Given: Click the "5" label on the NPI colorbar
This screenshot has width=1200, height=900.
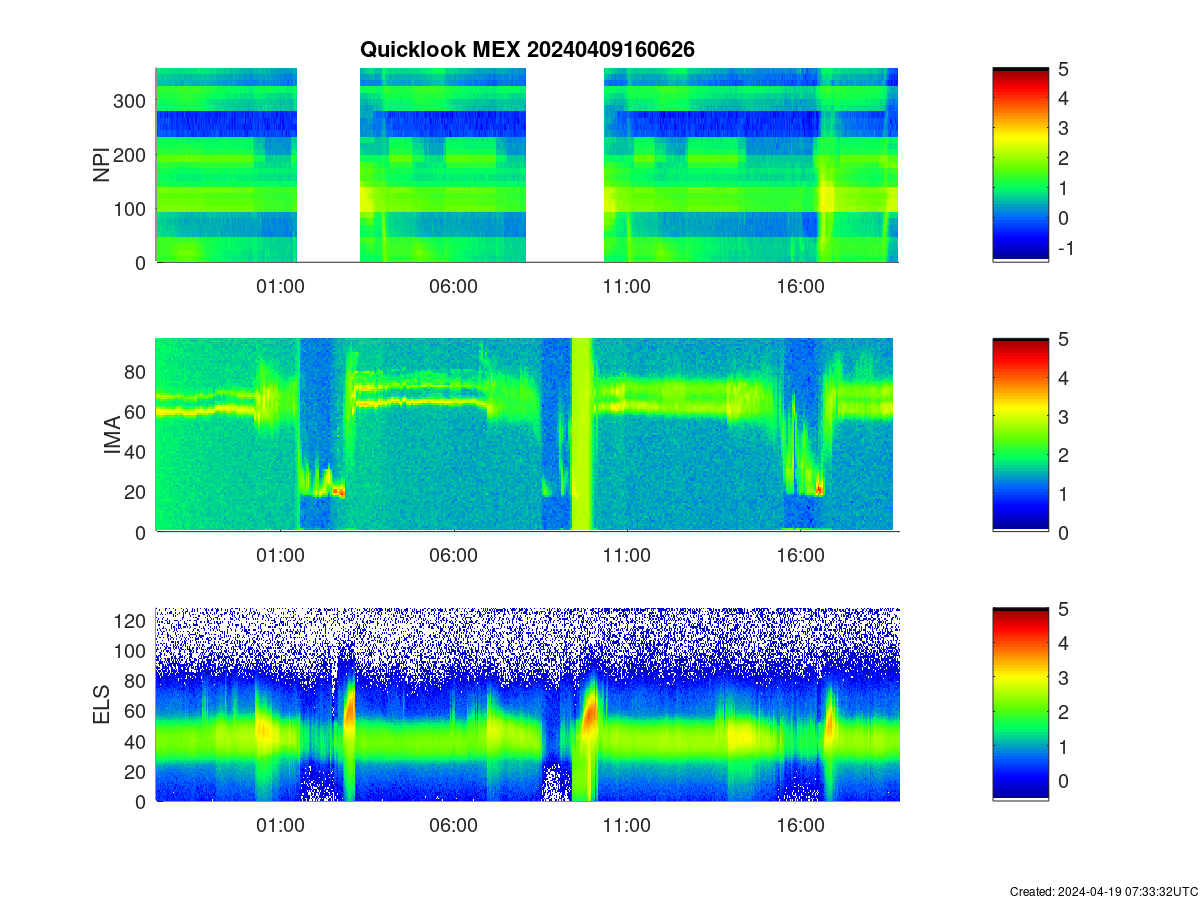Looking at the screenshot, I should [x=1063, y=68].
